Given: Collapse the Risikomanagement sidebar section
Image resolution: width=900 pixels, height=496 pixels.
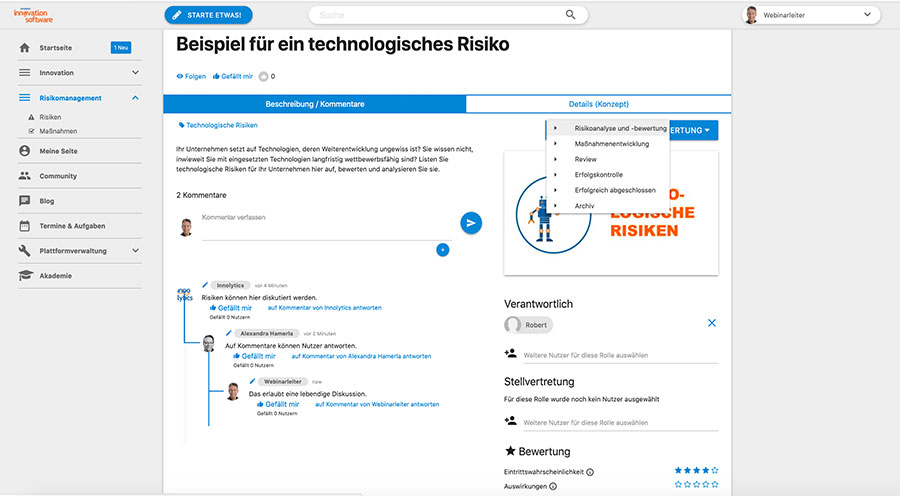Looking at the screenshot, I should click(x=135, y=98).
